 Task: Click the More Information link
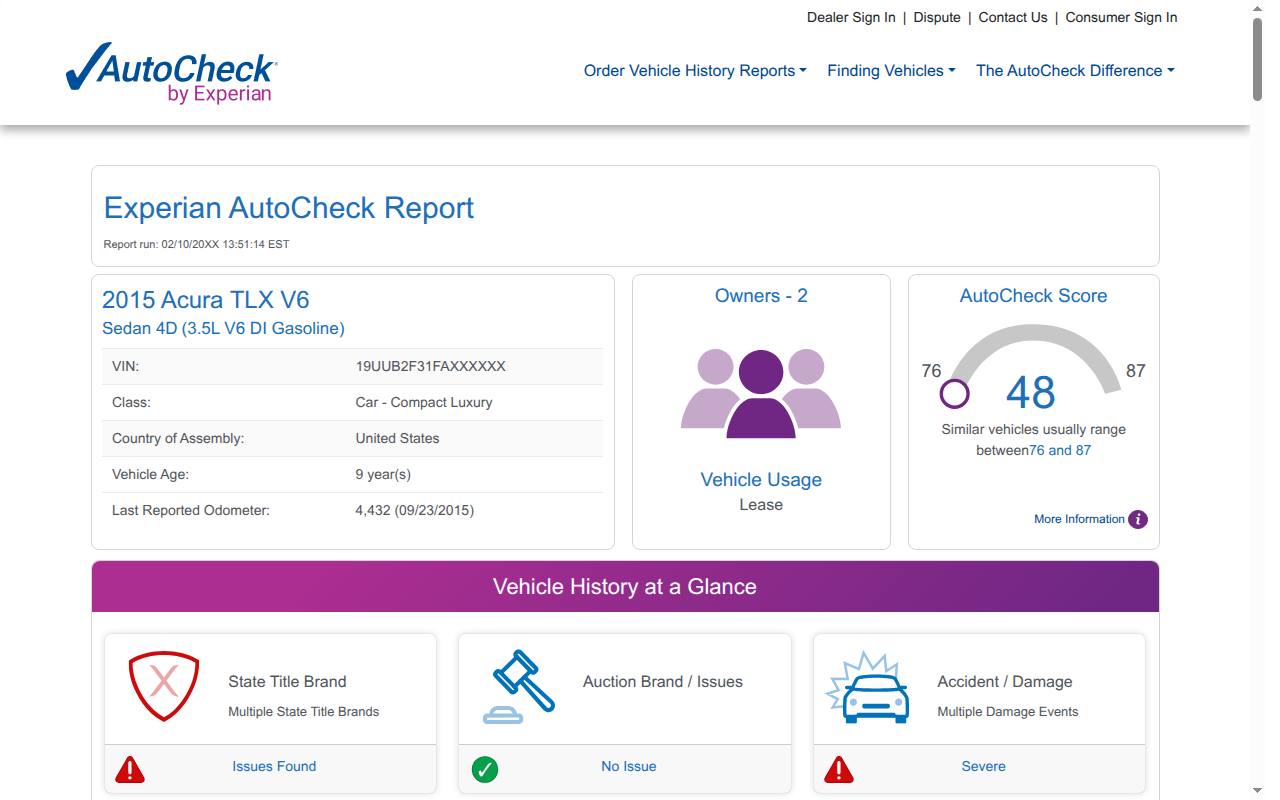point(1079,519)
